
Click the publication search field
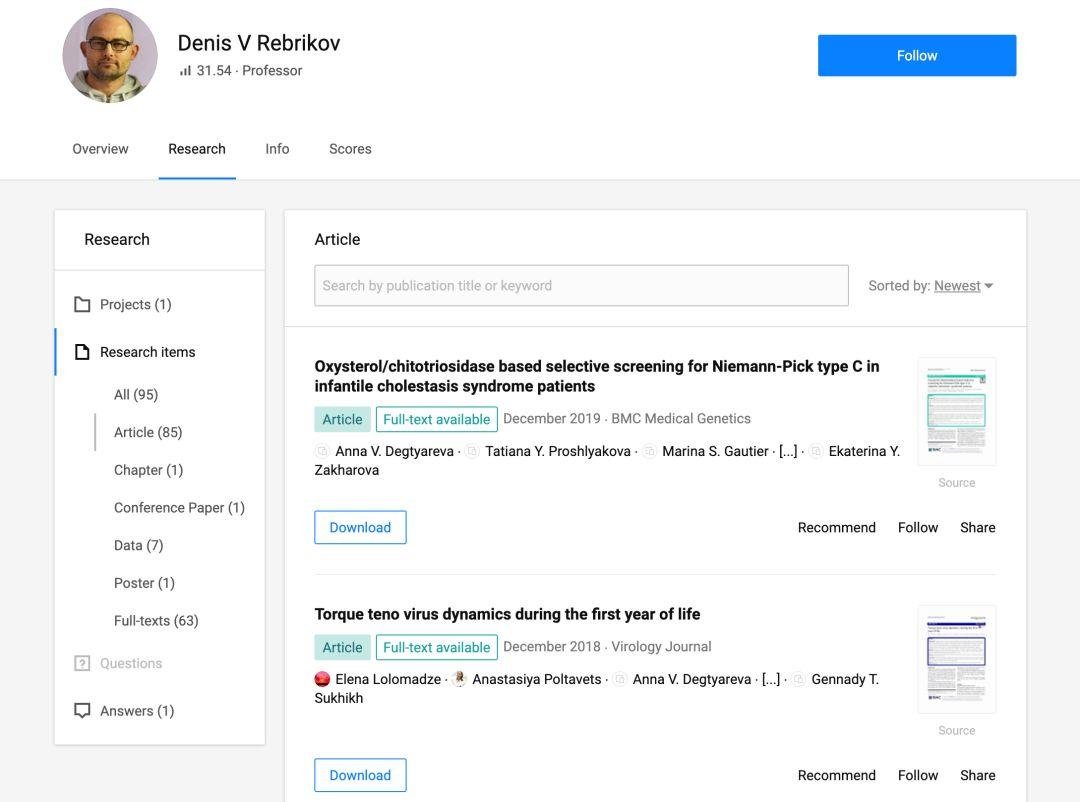point(581,286)
